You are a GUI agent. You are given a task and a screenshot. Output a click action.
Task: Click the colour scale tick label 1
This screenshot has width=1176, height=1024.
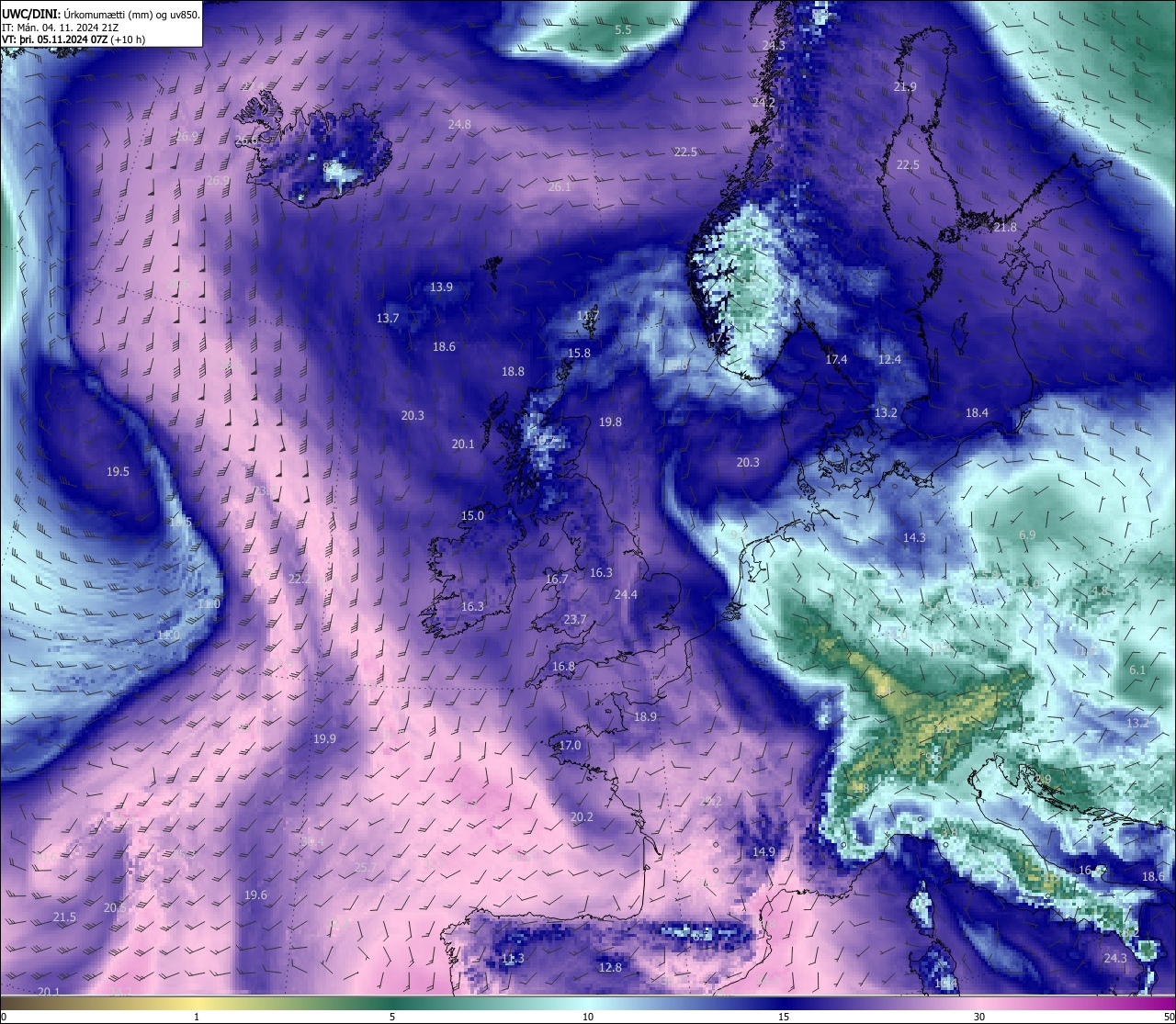pos(197,1017)
